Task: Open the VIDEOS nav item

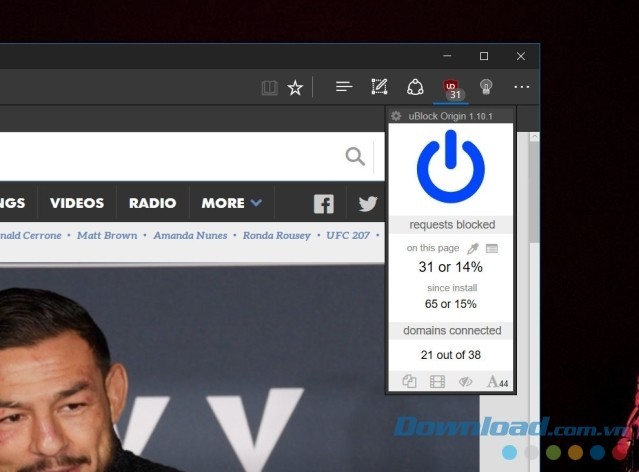Action: (x=77, y=203)
